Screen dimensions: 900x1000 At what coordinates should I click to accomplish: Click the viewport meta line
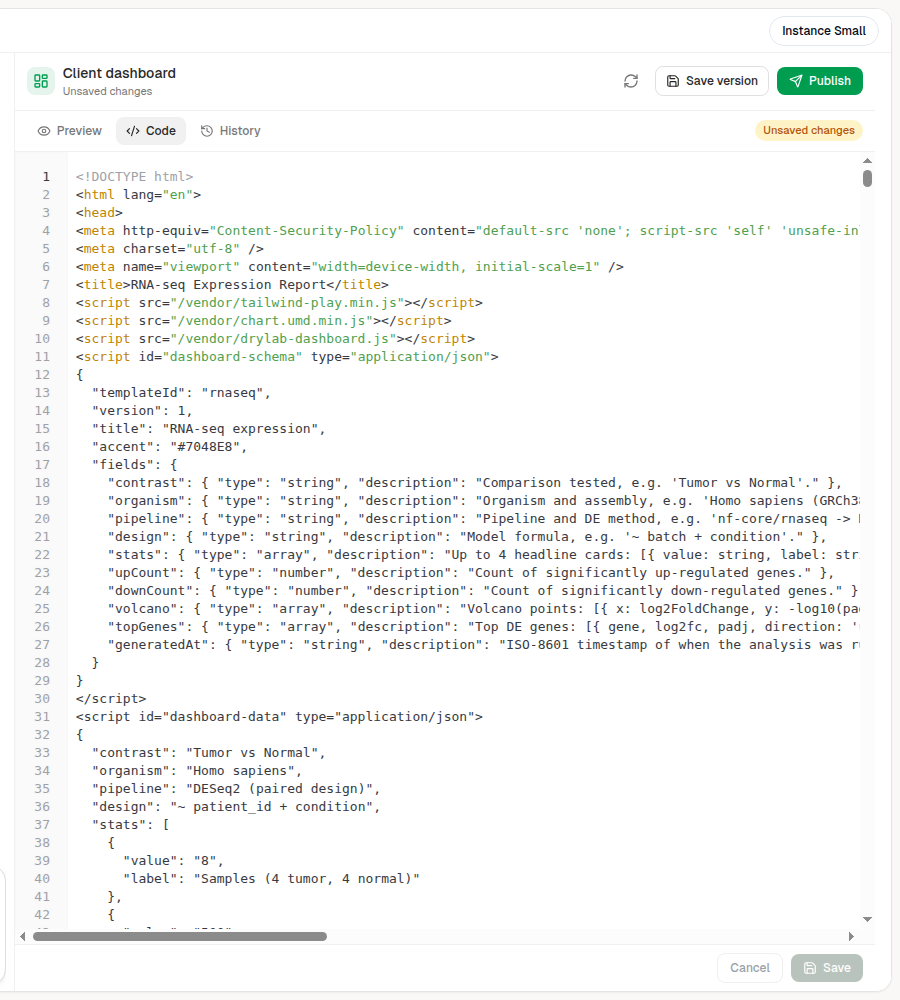point(350,267)
